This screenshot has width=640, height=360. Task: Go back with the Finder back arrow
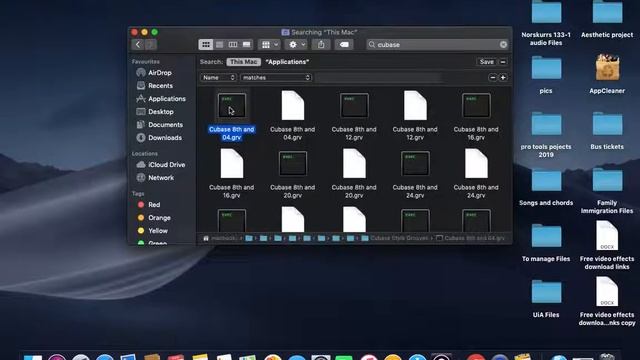click(138, 44)
